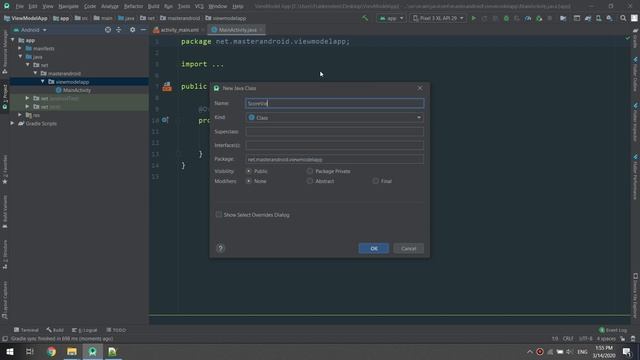Click Cancel in New Java Class dialog
The width and height of the screenshot is (640, 360).
point(408,248)
